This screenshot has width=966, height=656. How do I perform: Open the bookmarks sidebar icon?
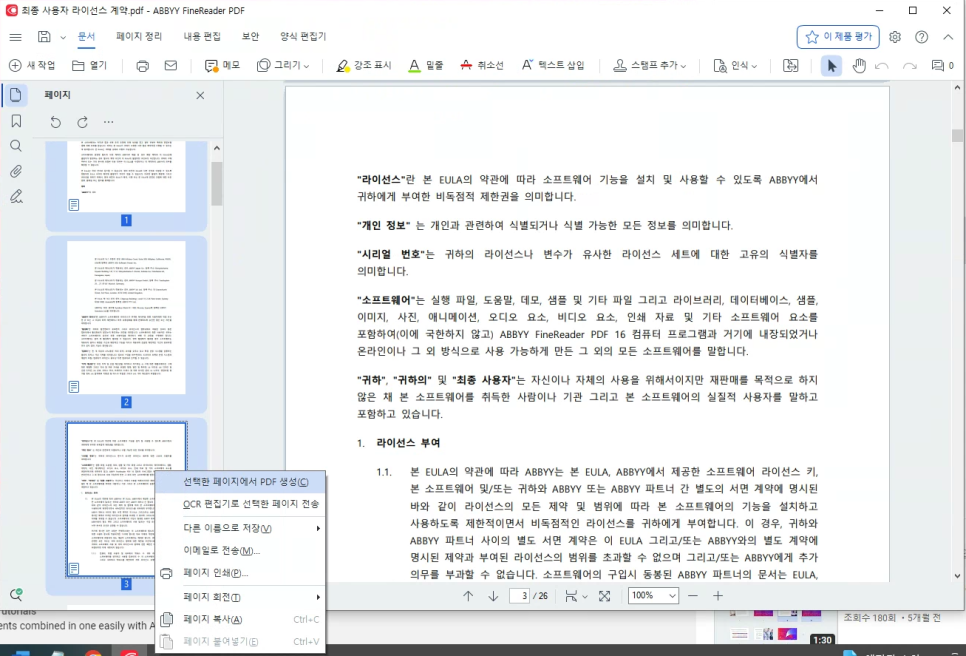click(x=16, y=121)
